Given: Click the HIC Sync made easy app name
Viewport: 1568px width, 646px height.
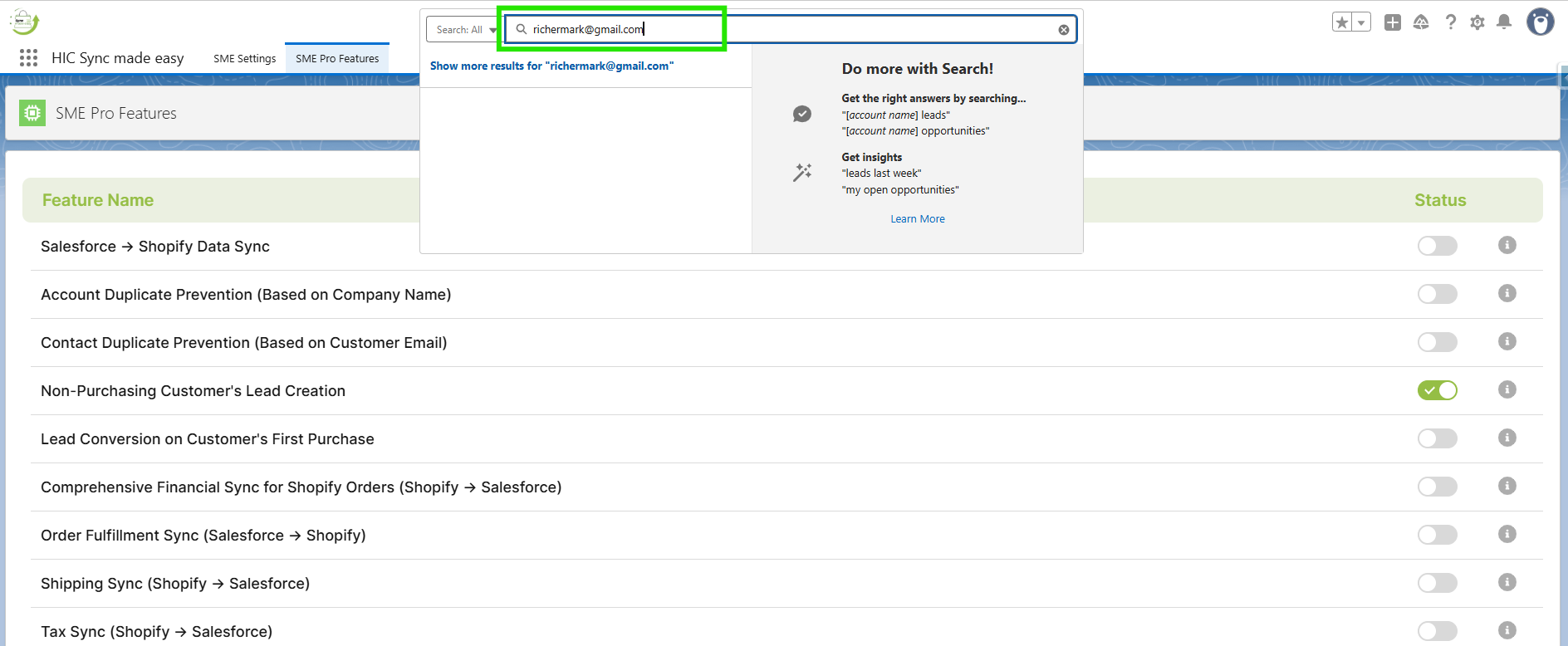Looking at the screenshot, I should pos(118,58).
